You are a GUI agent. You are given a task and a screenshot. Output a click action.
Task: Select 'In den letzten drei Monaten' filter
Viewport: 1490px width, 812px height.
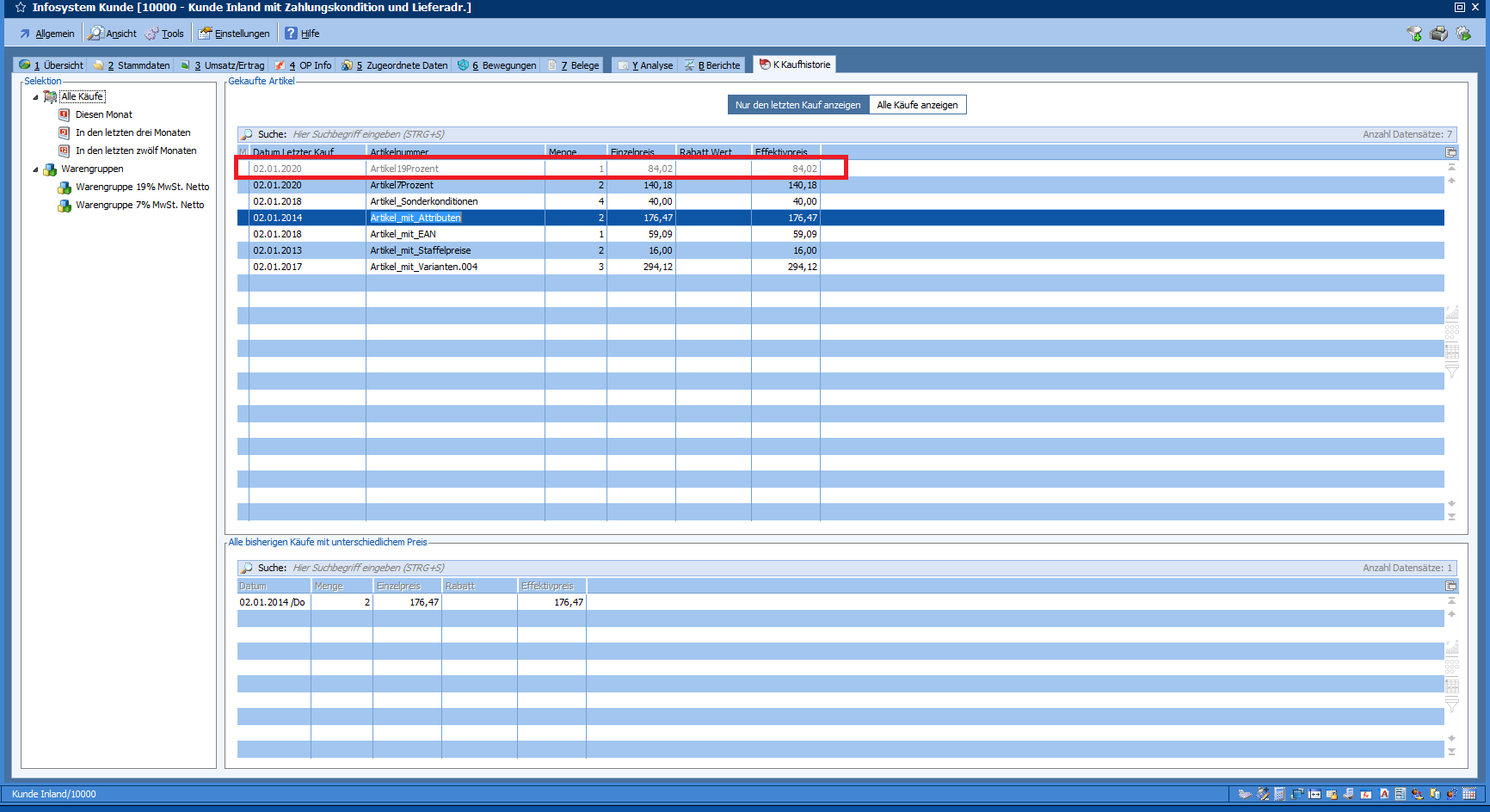132,132
